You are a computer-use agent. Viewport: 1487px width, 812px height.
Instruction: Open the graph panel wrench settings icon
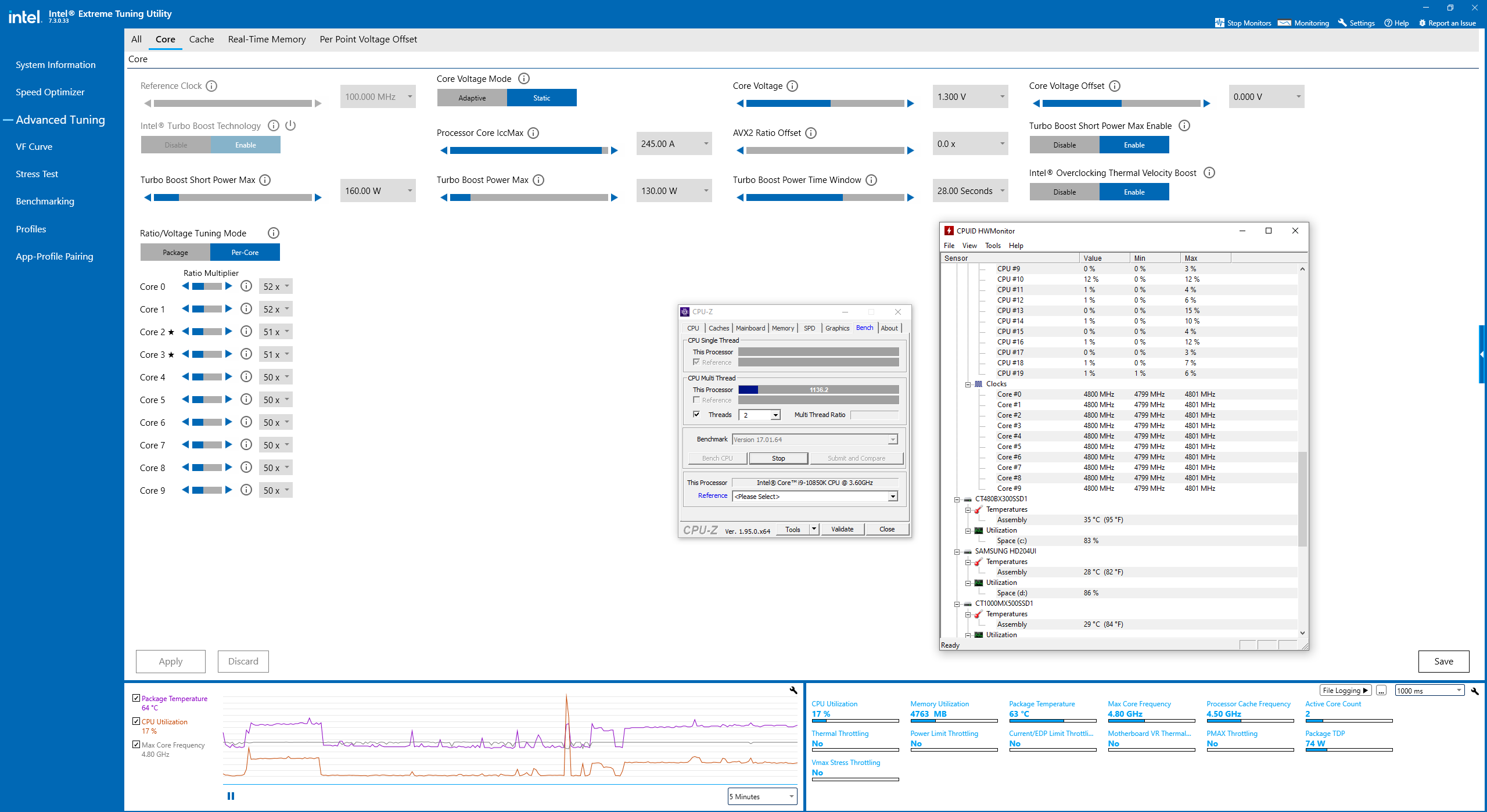coord(793,690)
